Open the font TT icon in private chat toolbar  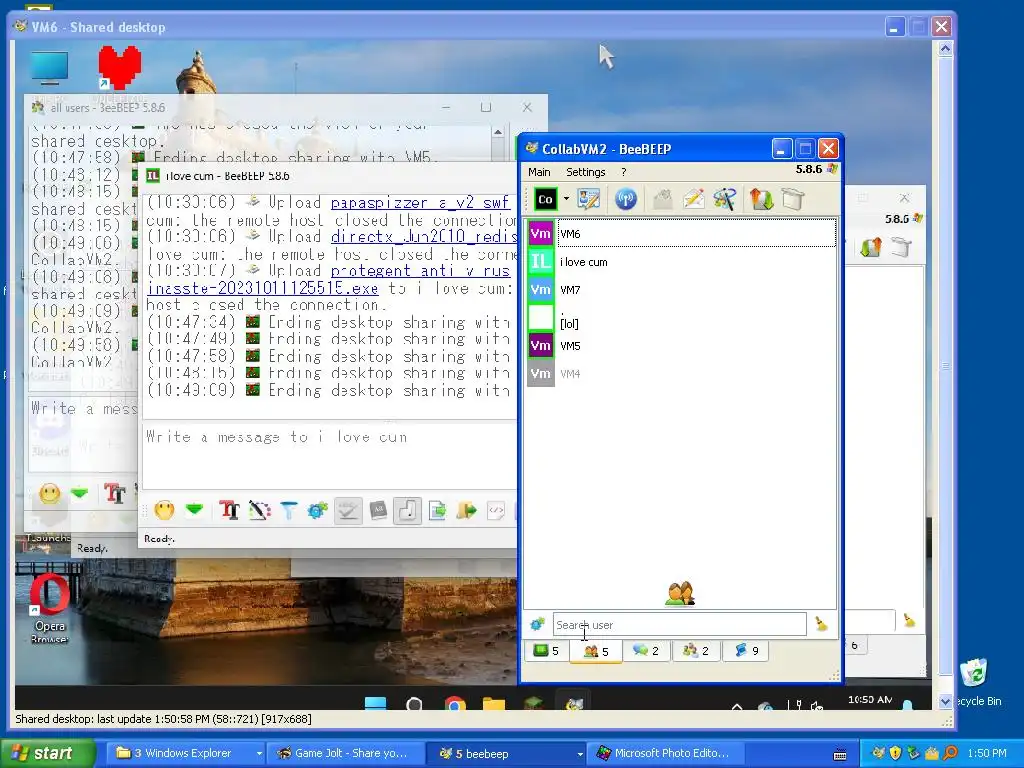click(229, 510)
